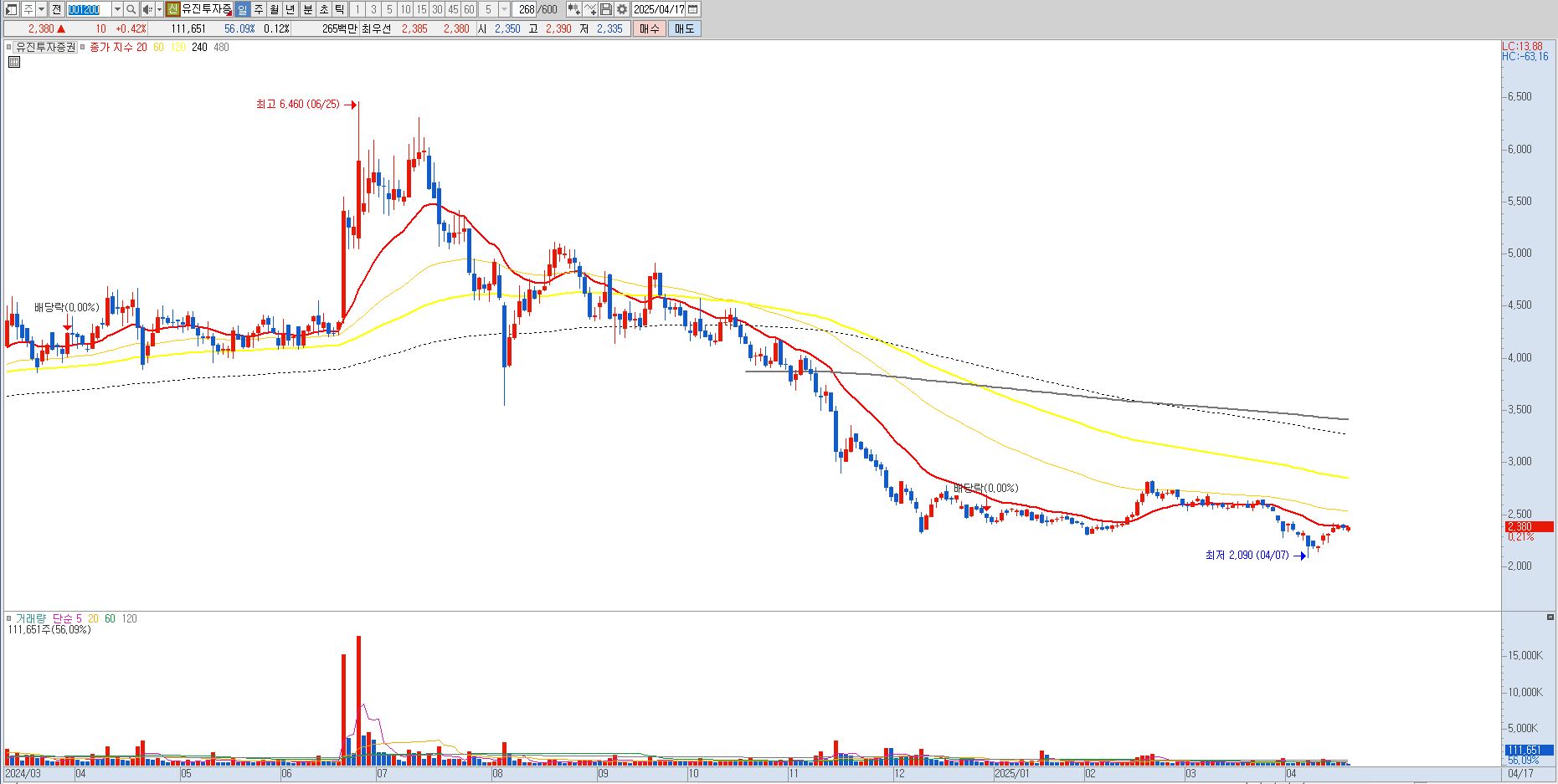Image resolution: width=1558 pixels, height=784 pixels.
Task: Click the 거래량 volume indicator label
Action: tap(31, 618)
